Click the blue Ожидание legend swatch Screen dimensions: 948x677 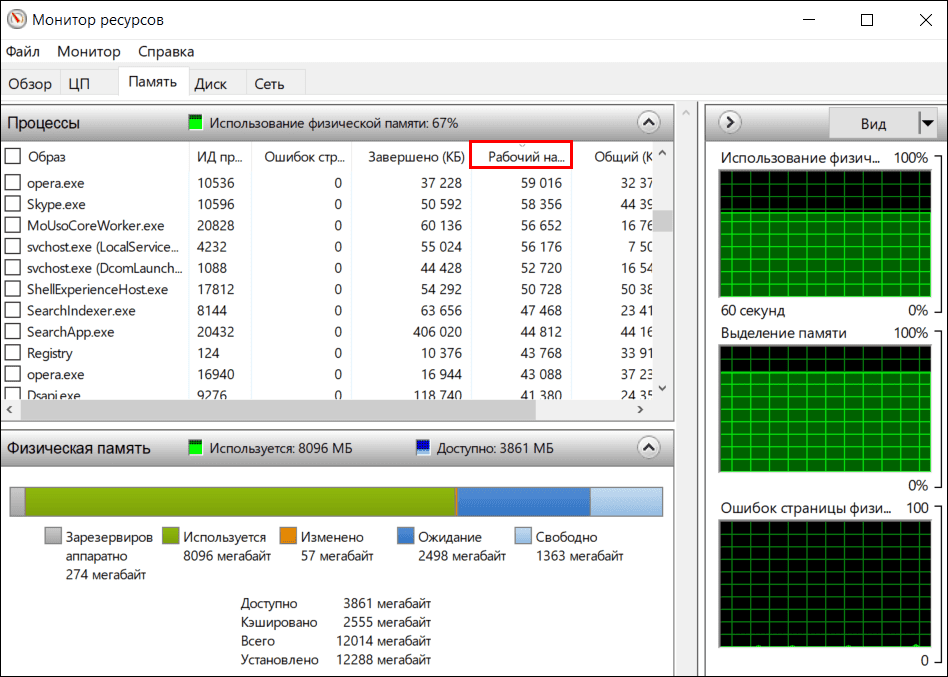(x=406, y=537)
